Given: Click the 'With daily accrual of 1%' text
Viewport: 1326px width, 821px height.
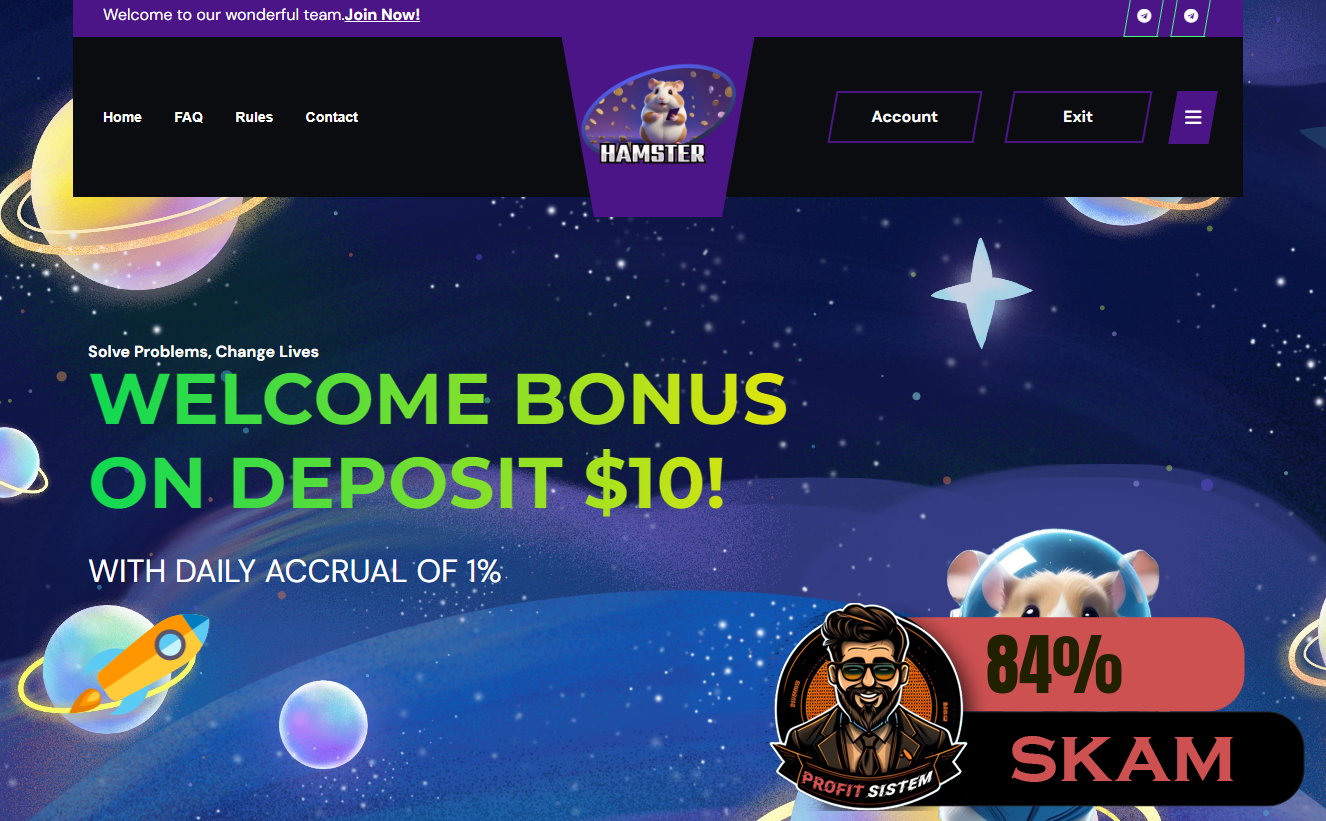Looking at the screenshot, I should pyautogui.click(x=295, y=572).
